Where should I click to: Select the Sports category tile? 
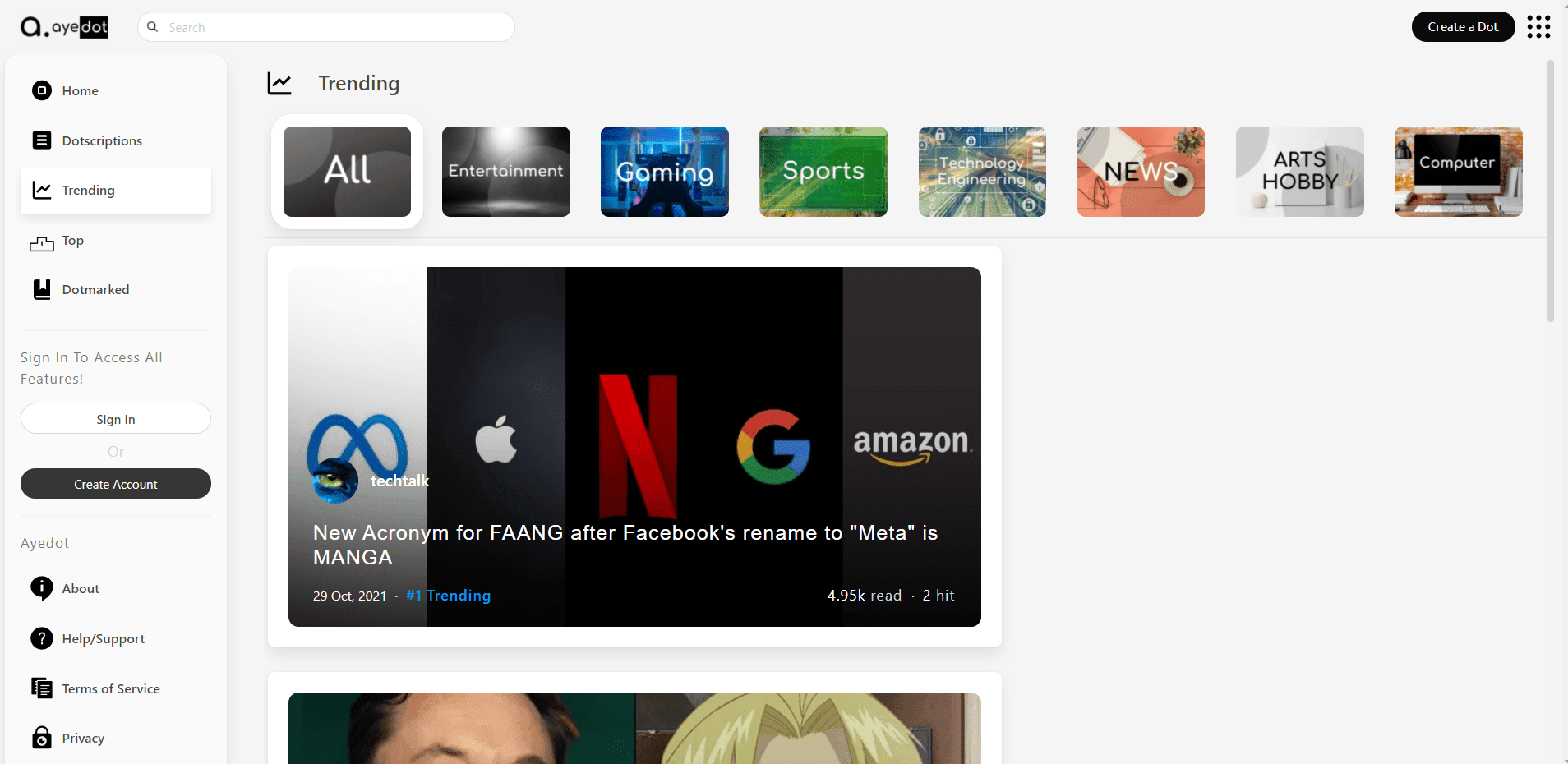point(823,172)
